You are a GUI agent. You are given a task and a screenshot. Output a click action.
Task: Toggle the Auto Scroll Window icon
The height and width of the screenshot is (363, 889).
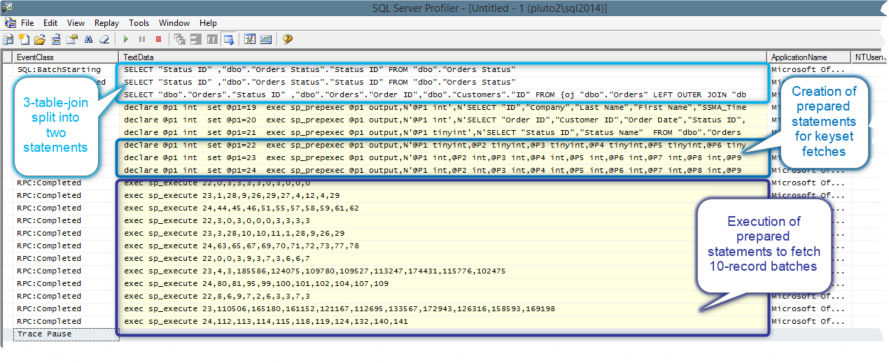tap(228, 40)
